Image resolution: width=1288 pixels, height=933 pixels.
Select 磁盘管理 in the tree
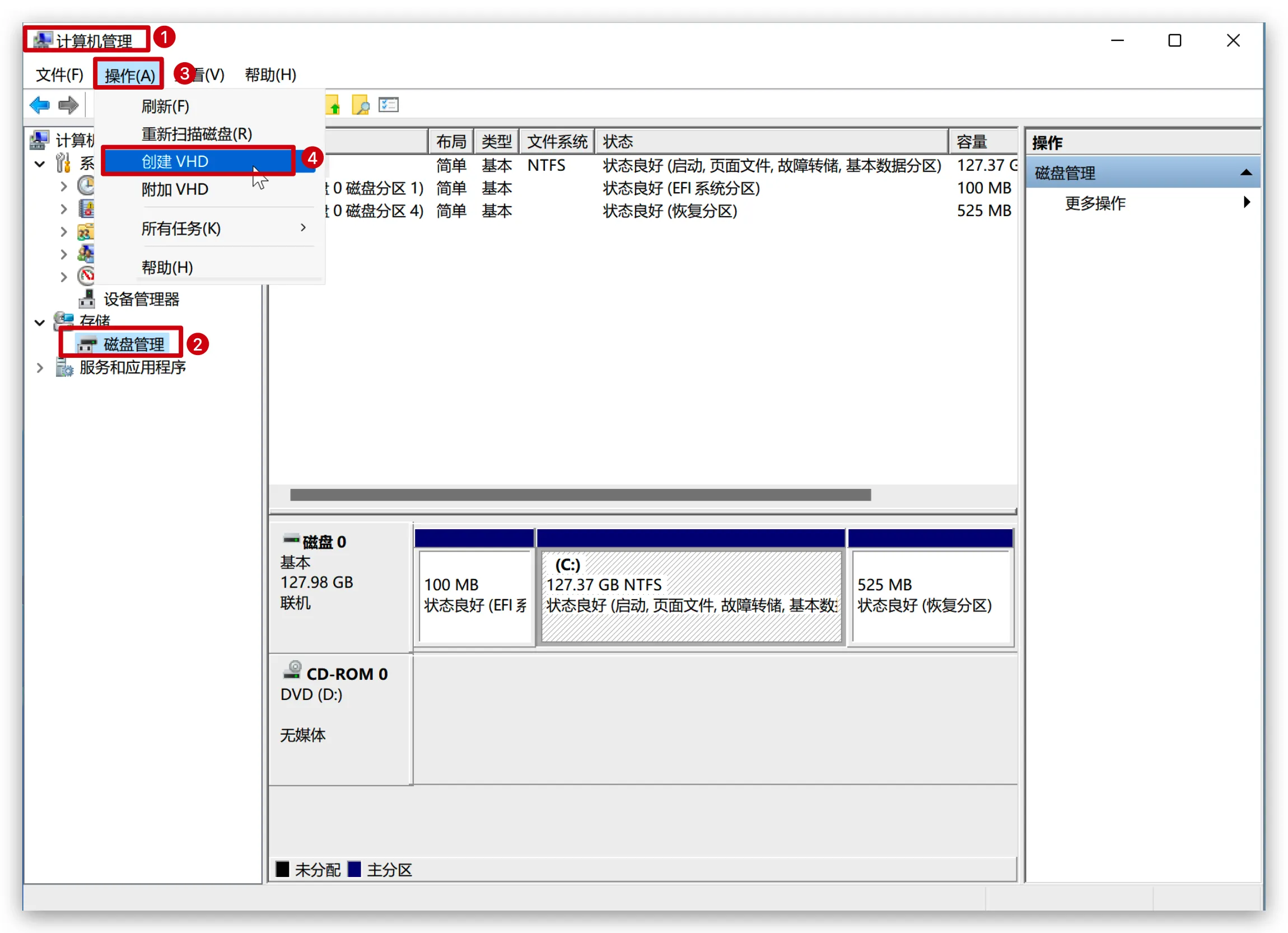point(134,344)
